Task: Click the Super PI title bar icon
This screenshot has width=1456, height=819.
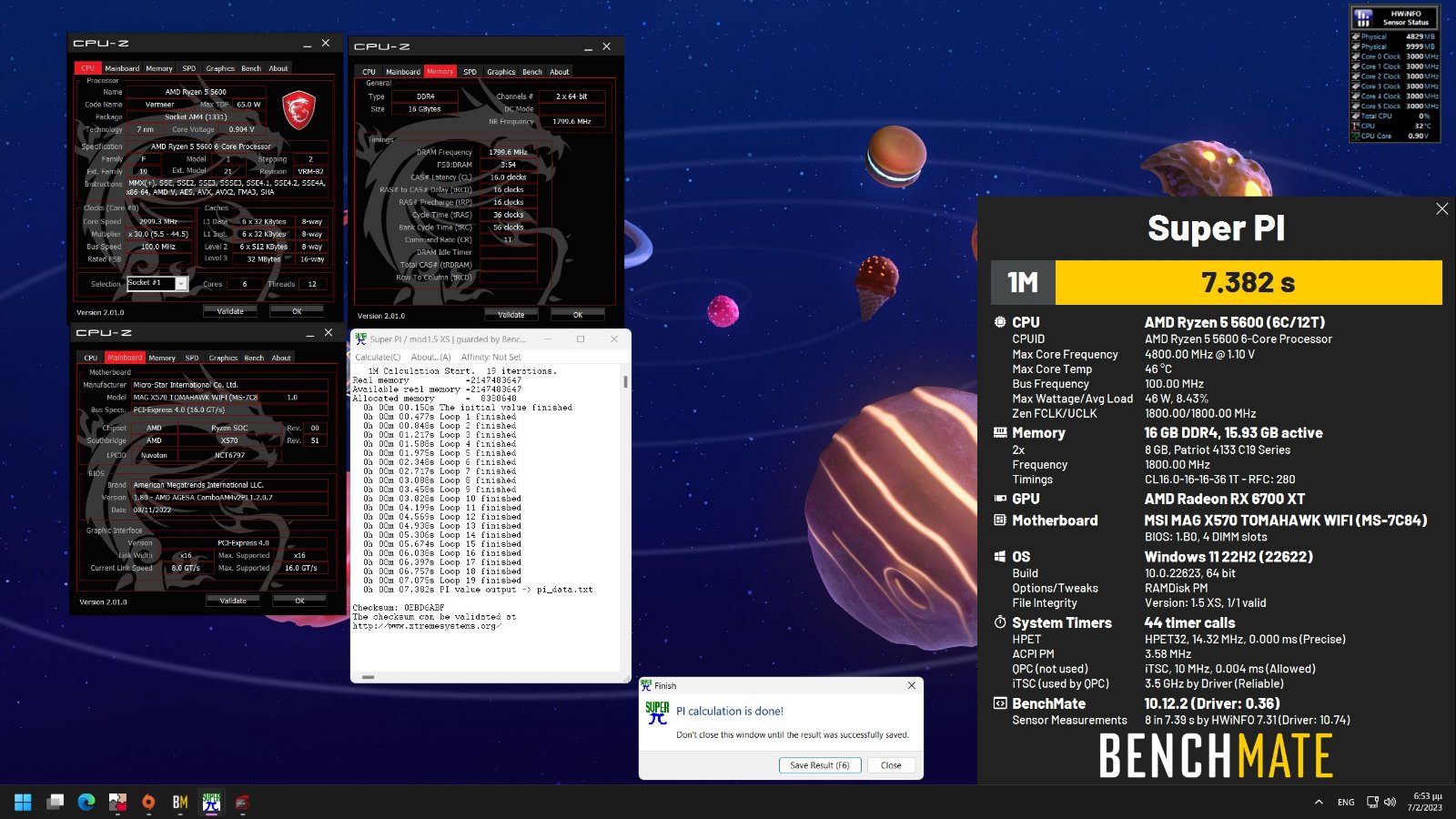Action: [x=360, y=339]
